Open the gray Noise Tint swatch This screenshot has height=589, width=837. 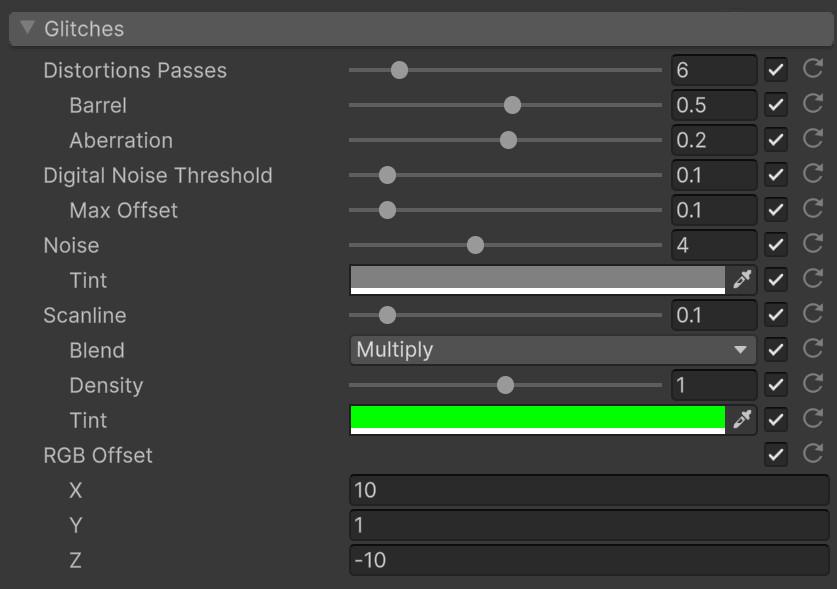(537, 279)
